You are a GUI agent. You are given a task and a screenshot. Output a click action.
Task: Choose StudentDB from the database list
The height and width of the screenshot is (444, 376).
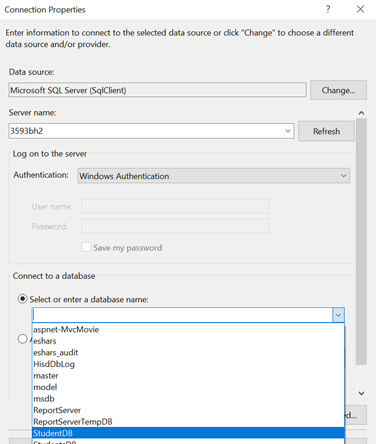(x=188, y=433)
